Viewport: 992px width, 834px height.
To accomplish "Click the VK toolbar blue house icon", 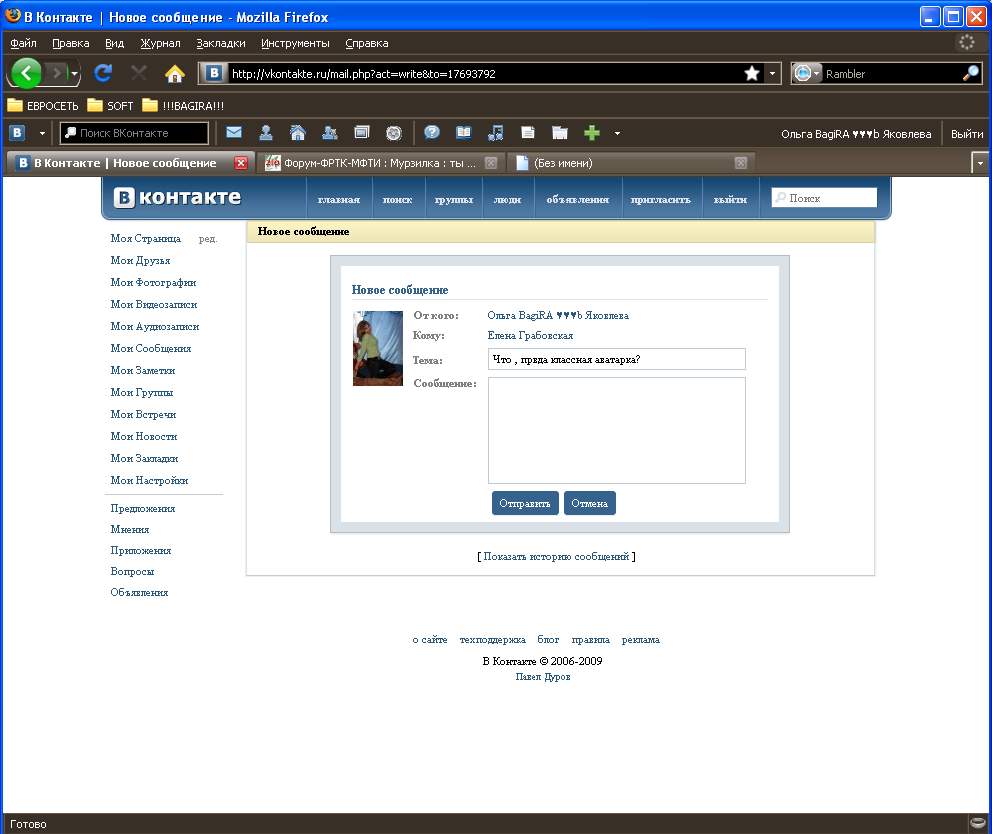I will click(297, 133).
